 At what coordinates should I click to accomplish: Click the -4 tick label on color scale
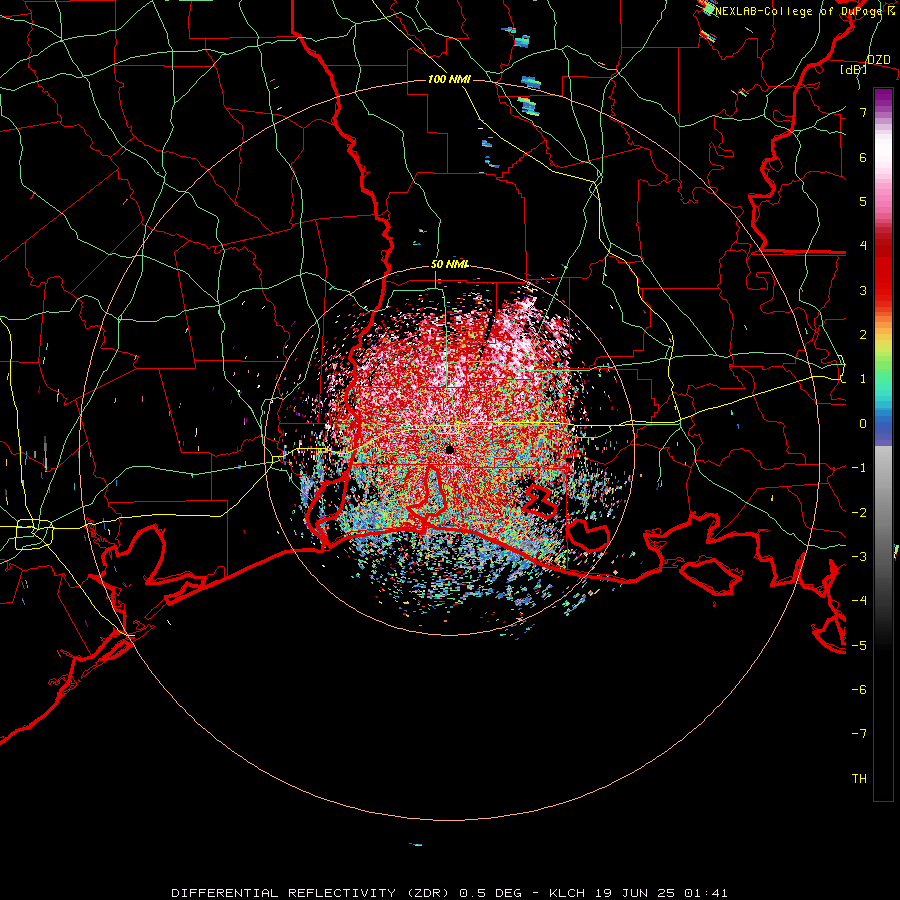[x=859, y=601]
